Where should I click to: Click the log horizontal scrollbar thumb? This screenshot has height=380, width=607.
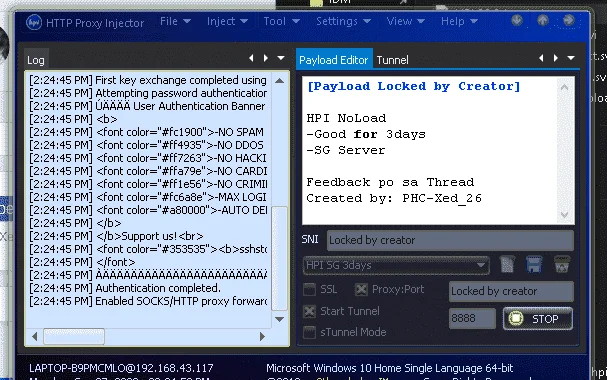(74, 336)
